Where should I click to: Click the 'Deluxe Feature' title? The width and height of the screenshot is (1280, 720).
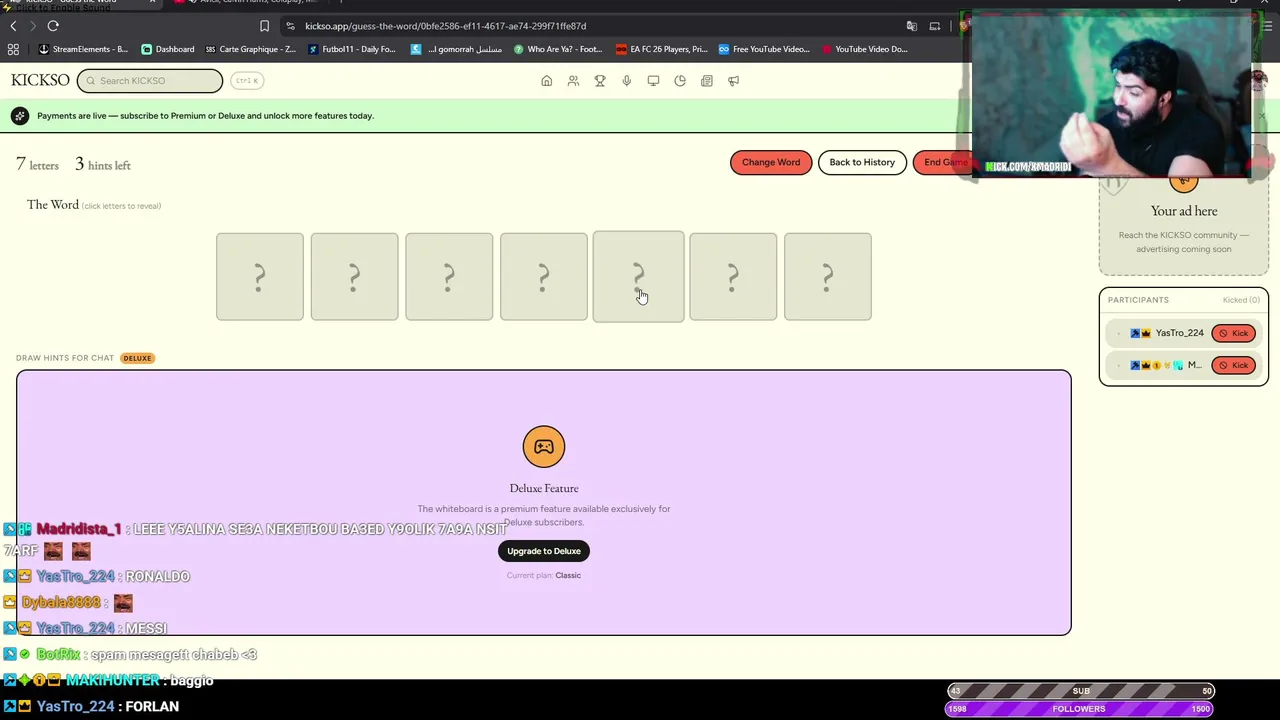coord(544,488)
